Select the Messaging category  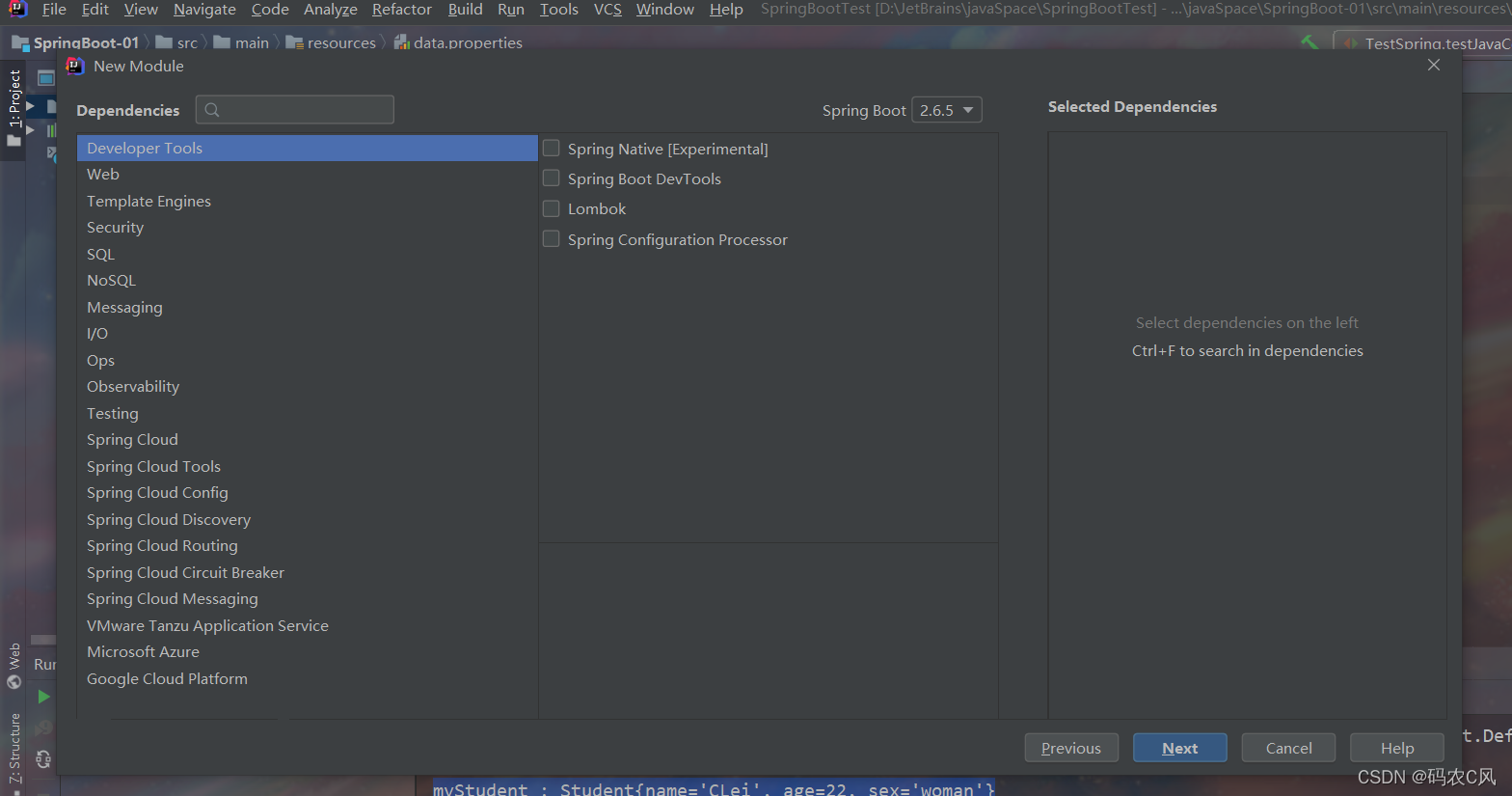pos(308,307)
